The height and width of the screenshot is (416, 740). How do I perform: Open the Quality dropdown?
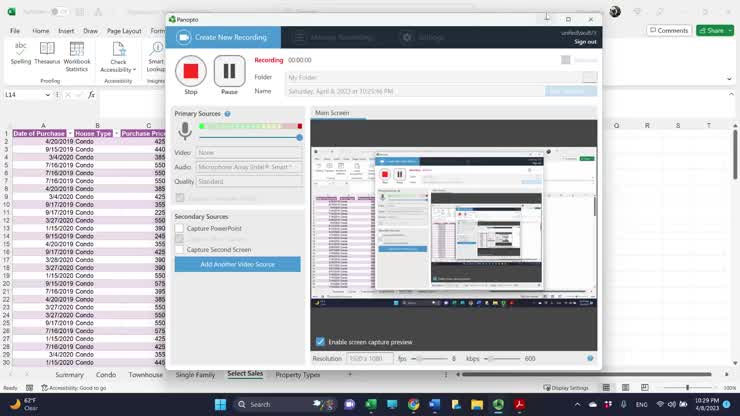tap(249, 181)
